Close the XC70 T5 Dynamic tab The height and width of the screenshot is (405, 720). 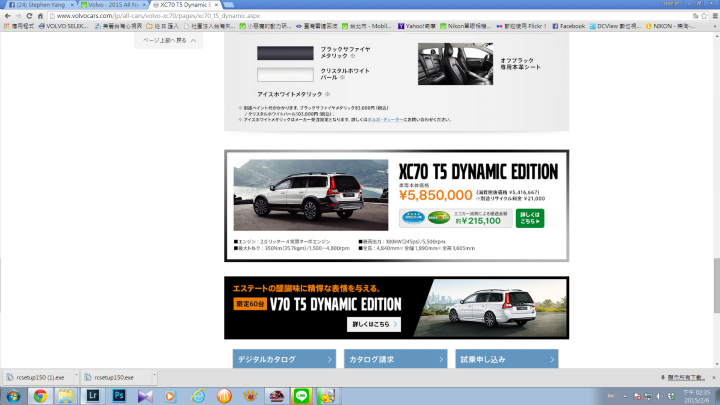click(216, 5)
